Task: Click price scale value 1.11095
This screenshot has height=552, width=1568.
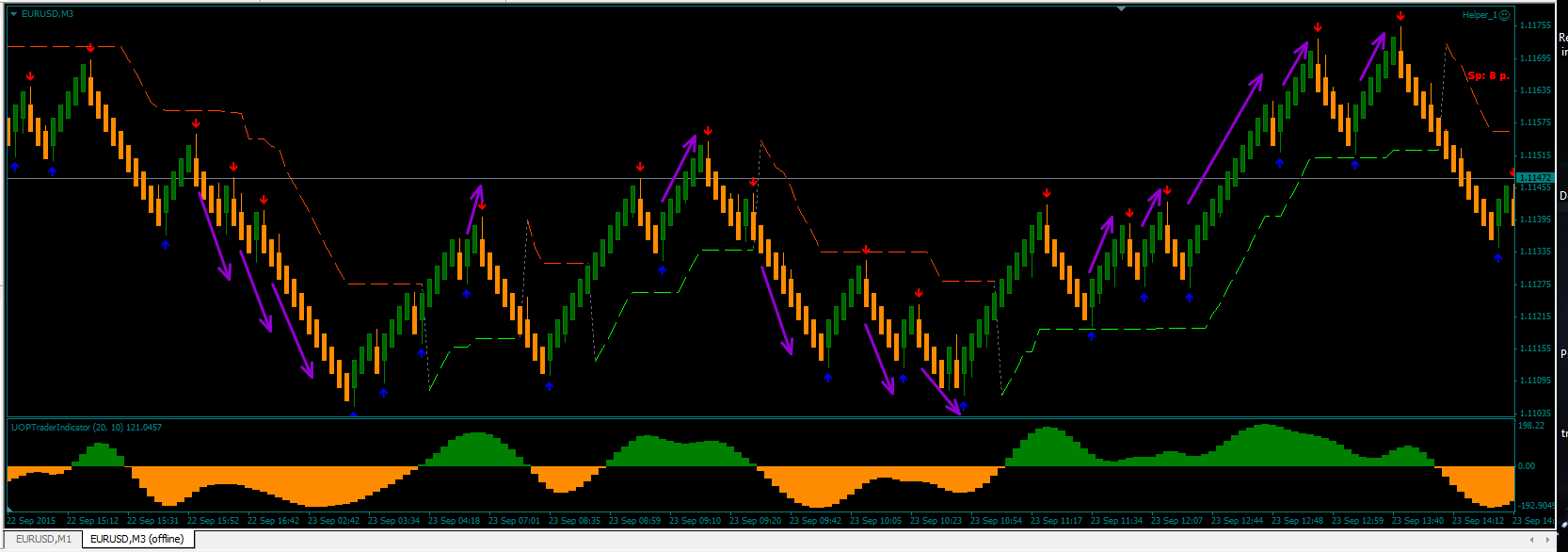Action: [x=1535, y=381]
